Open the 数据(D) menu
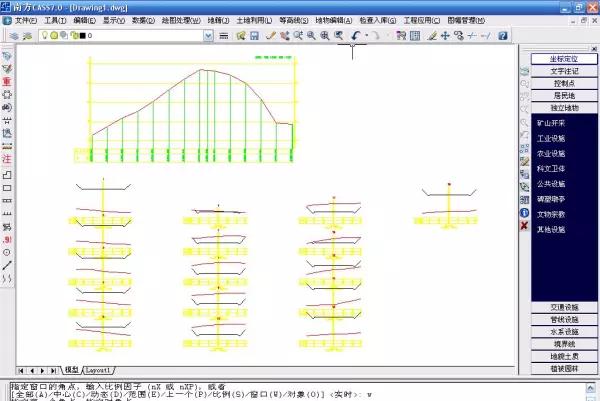Screen dimensions: 600x401 point(143,21)
